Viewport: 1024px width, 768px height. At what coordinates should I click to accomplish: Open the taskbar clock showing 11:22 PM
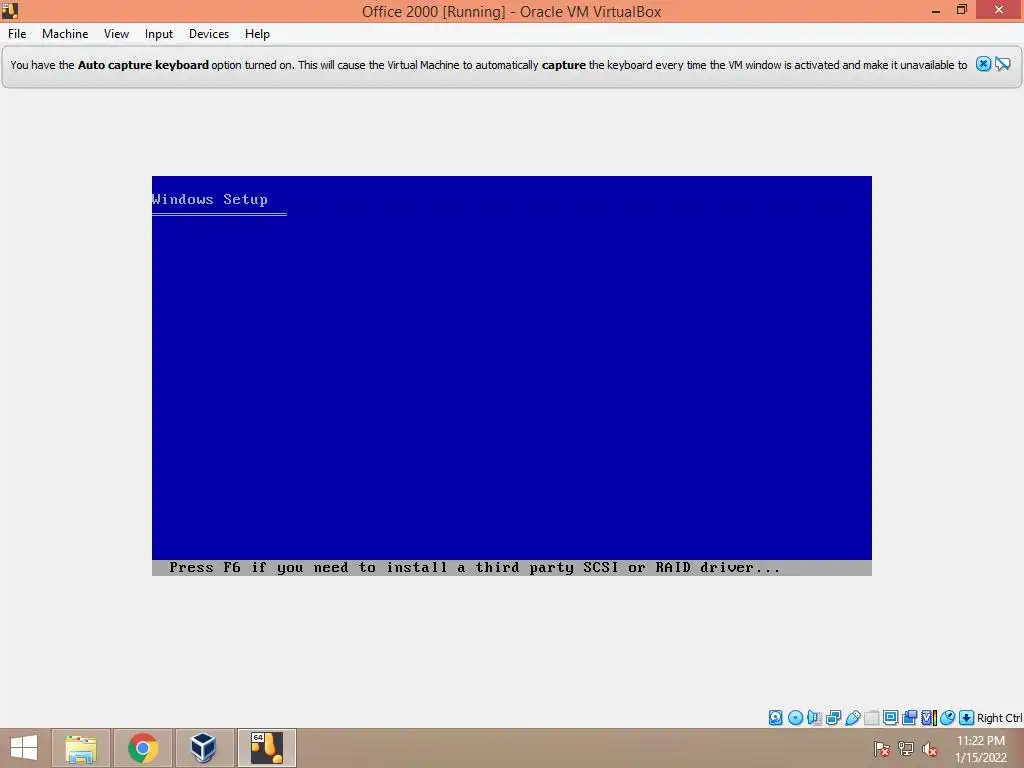click(981, 749)
